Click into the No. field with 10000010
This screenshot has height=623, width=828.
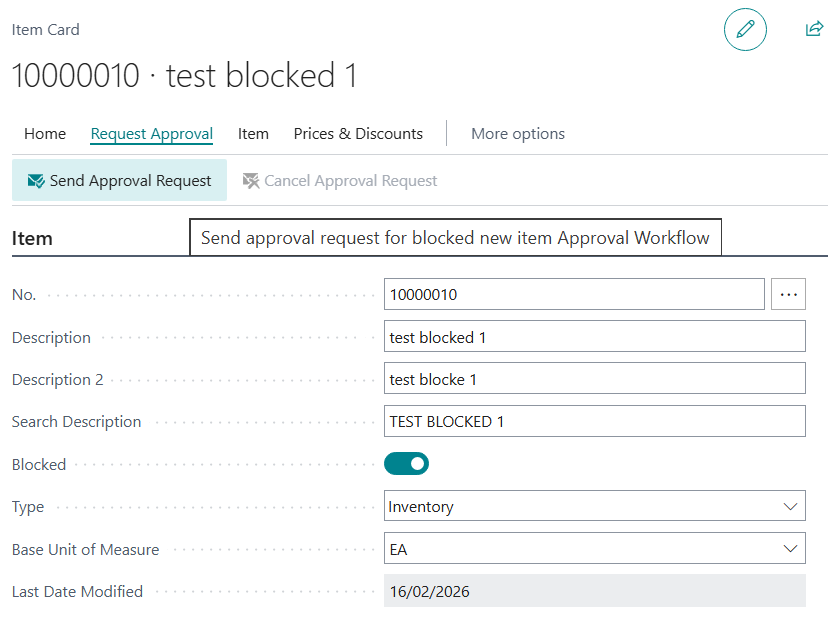click(573, 295)
